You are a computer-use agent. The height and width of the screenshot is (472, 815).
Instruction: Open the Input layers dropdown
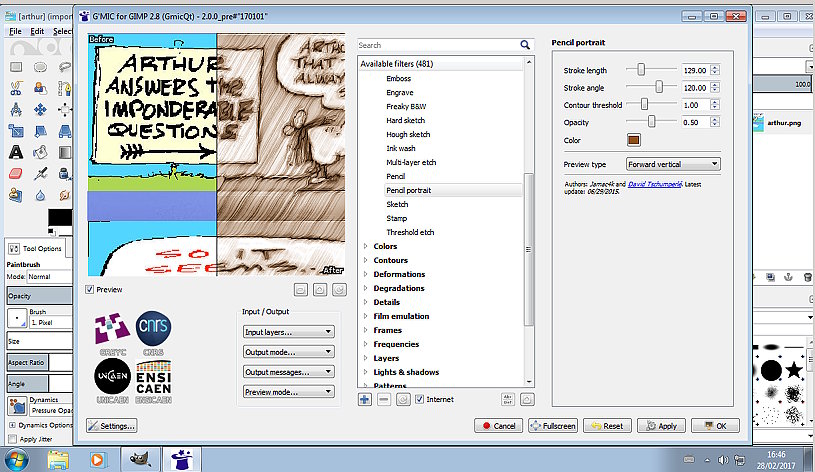click(288, 332)
